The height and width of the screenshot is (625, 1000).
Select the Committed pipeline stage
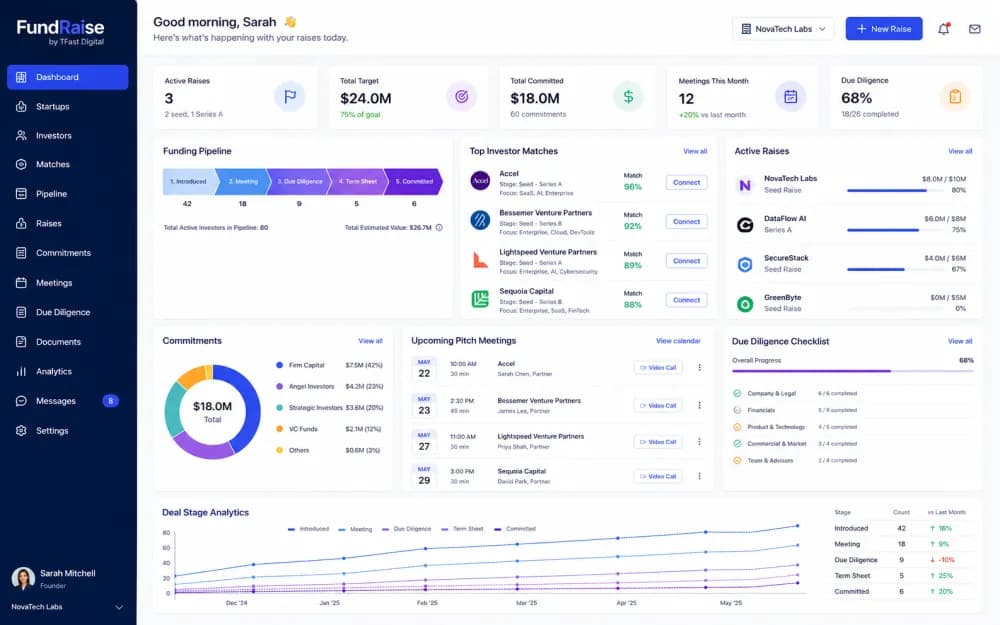pyautogui.click(x=414, y=182)
